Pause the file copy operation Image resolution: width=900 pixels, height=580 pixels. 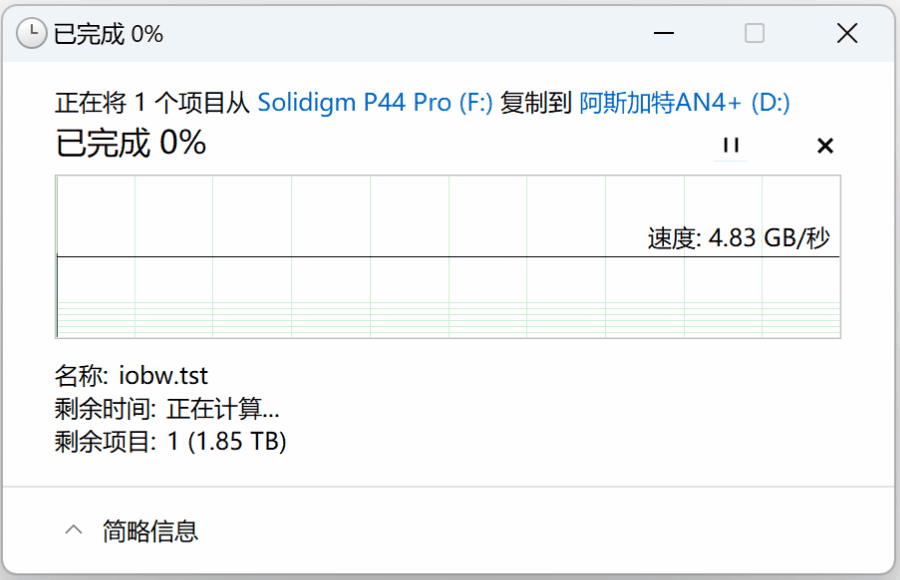731,146
